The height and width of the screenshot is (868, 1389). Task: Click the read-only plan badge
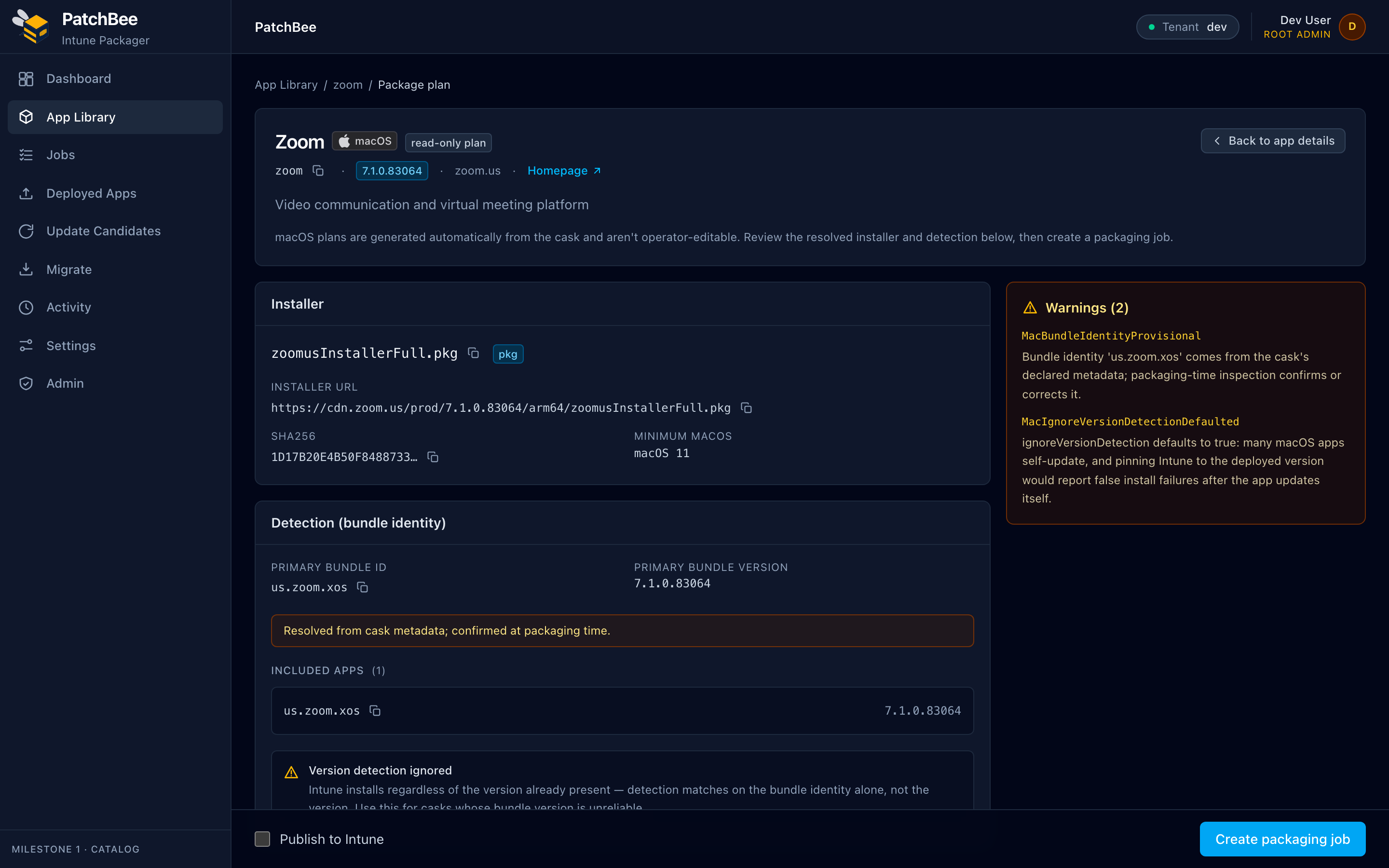(x=448, y=143)
